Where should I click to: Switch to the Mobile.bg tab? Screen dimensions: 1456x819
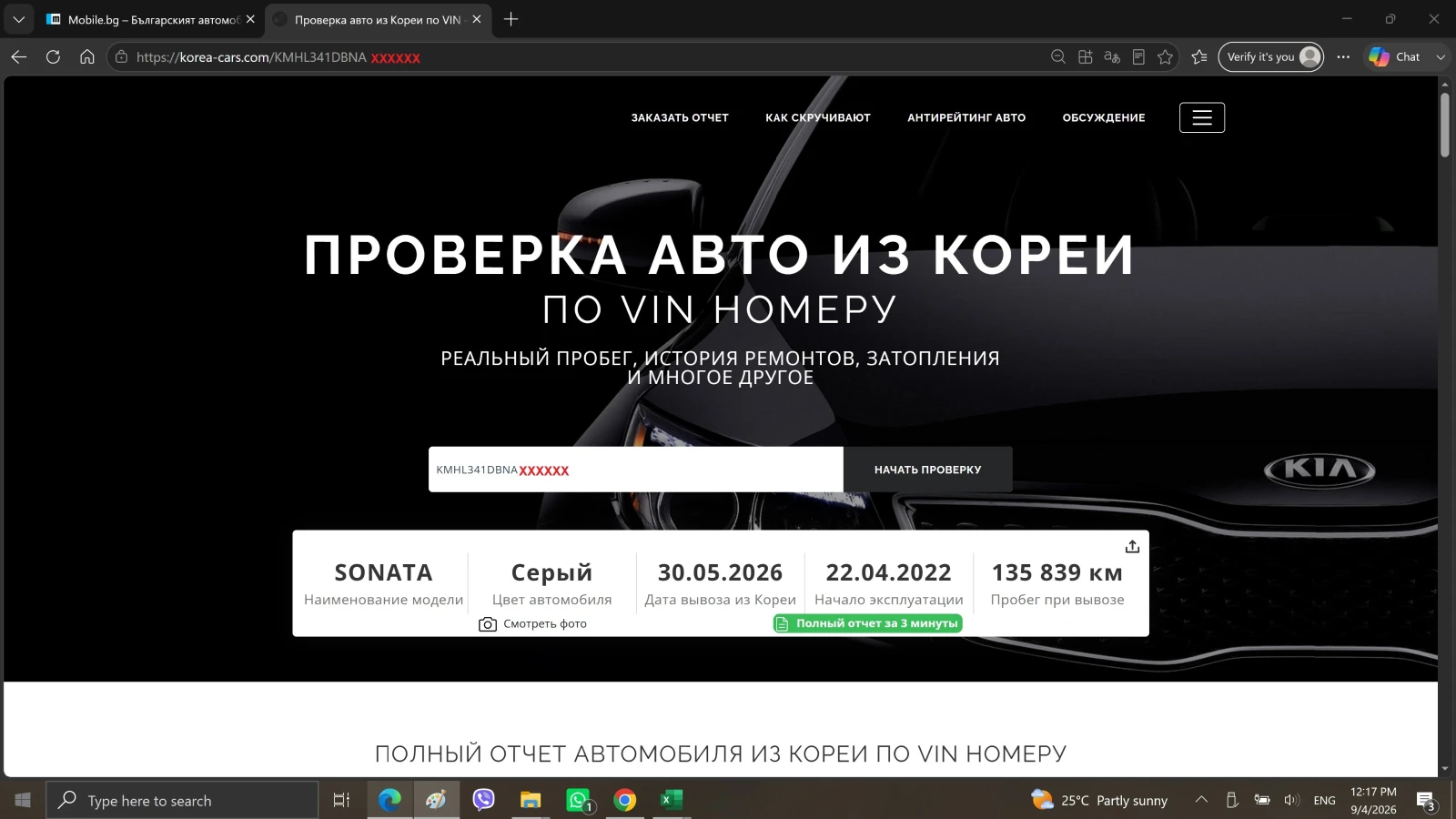[x=150, y=19]
